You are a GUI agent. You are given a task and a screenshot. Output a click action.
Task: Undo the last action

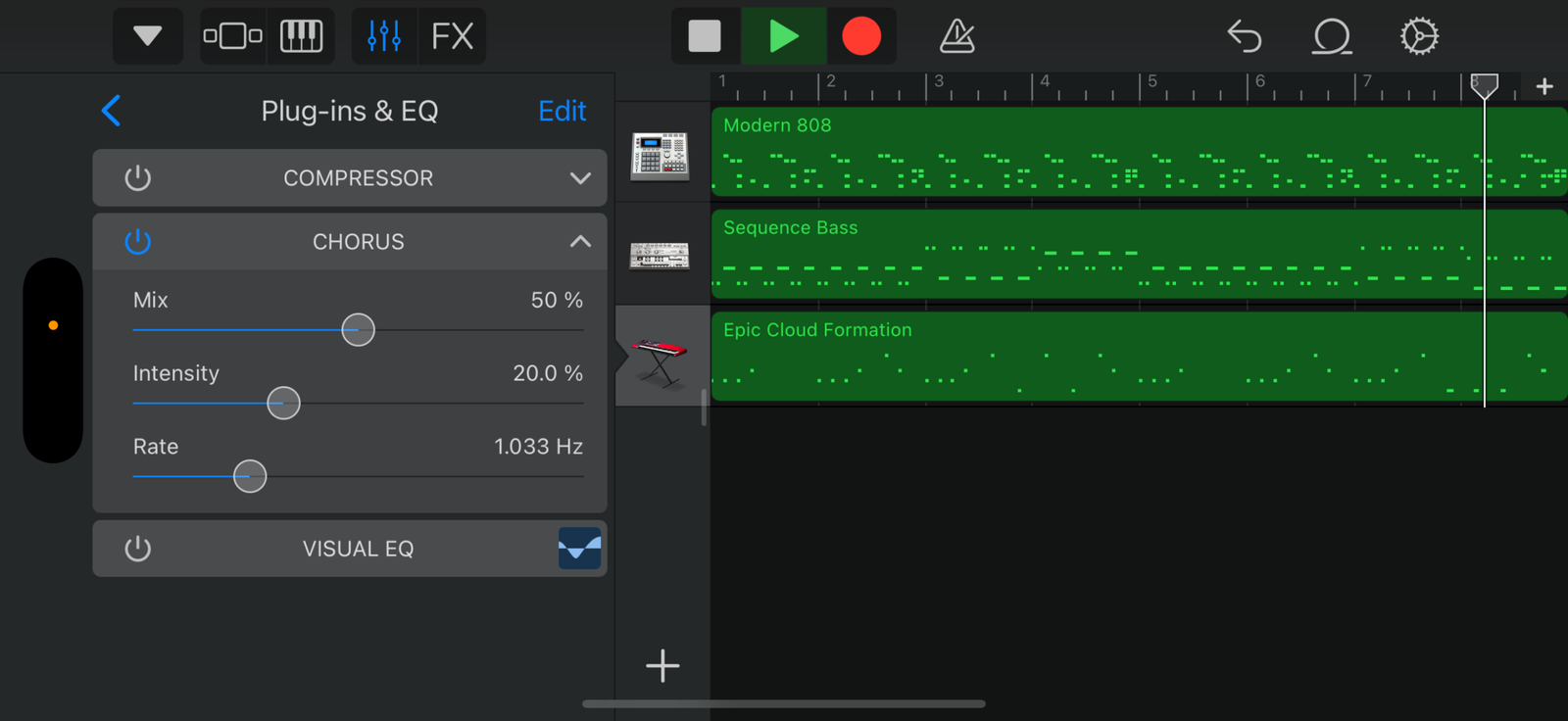pyautogui.click(x=1245, y=36)
